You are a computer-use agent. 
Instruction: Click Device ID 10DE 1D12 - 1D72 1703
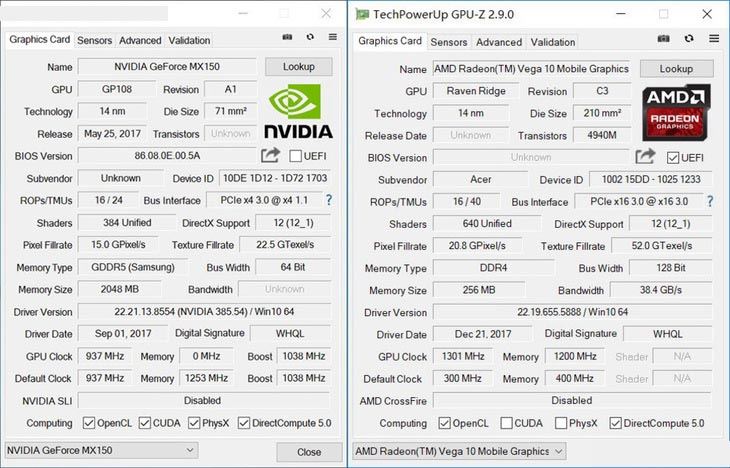pos(275,178)
